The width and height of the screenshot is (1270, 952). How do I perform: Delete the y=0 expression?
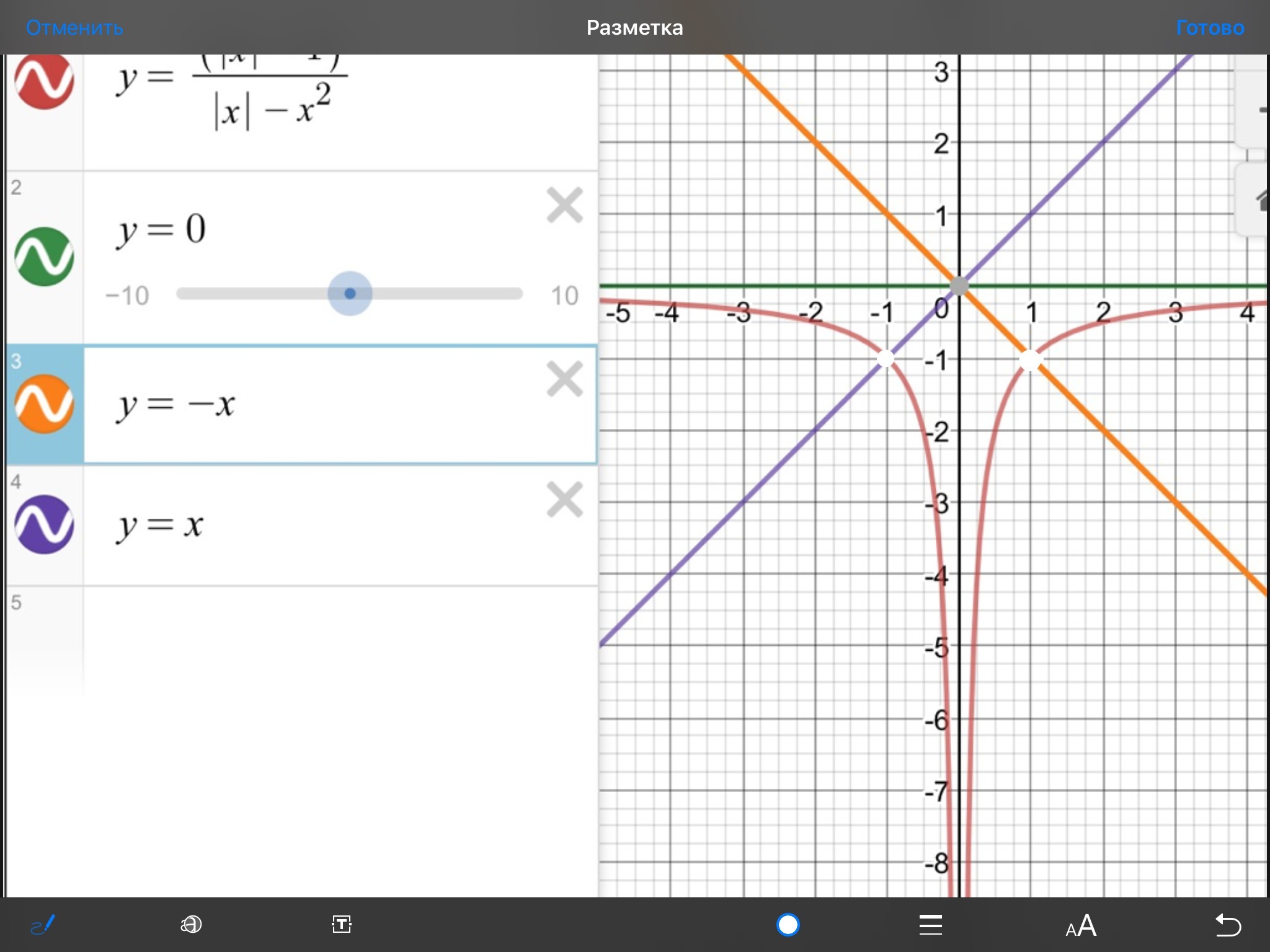pyautogui.click(x=564, y=205)
